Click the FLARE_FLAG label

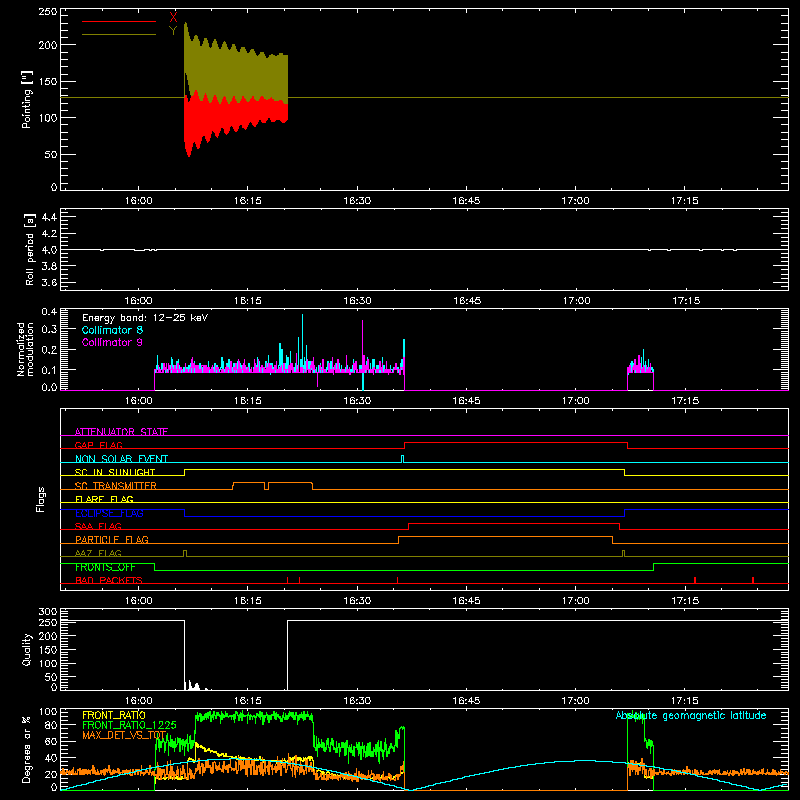[x=104, y=499]
